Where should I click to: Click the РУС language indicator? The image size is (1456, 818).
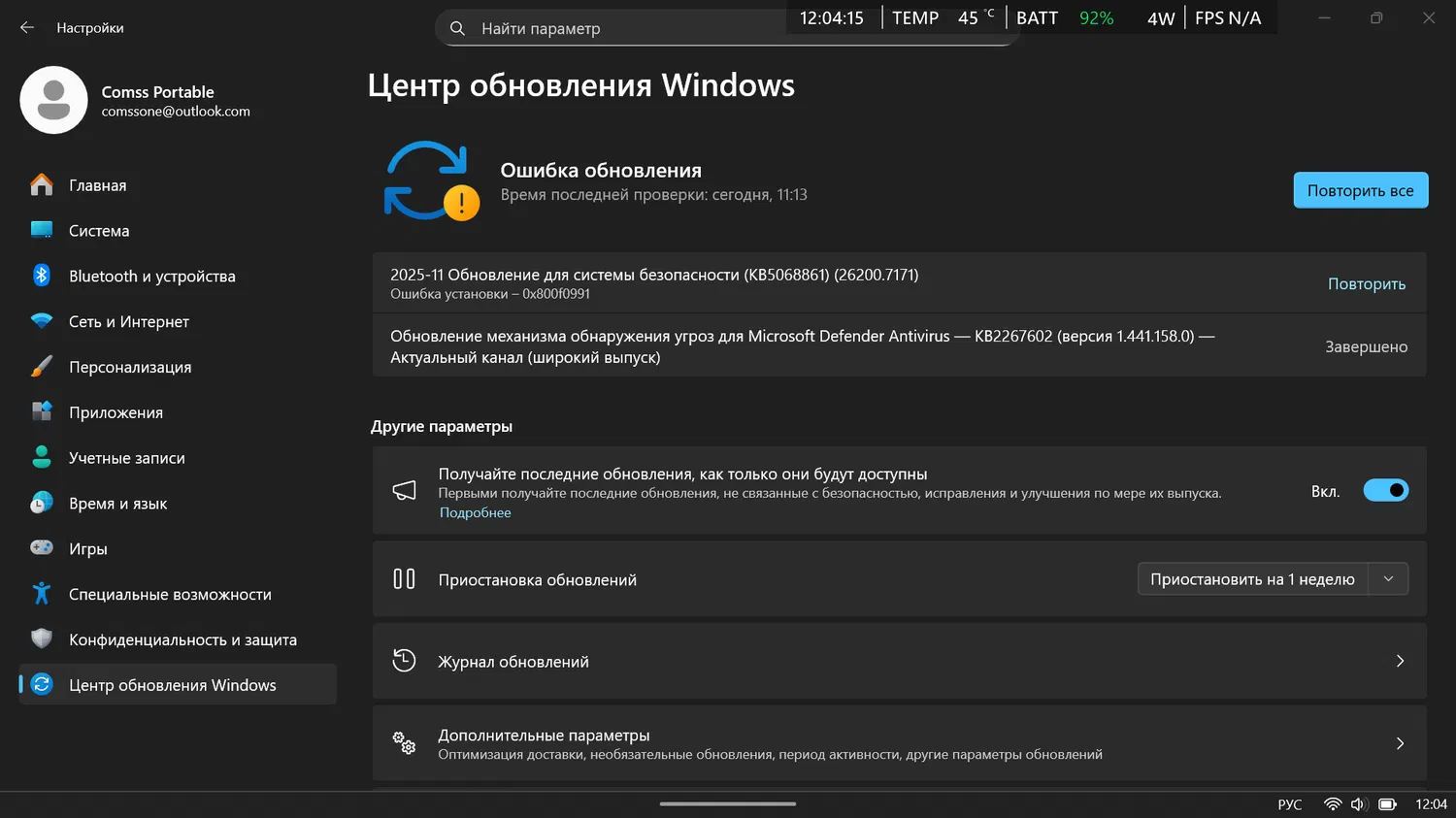[x=1290, y=804]
